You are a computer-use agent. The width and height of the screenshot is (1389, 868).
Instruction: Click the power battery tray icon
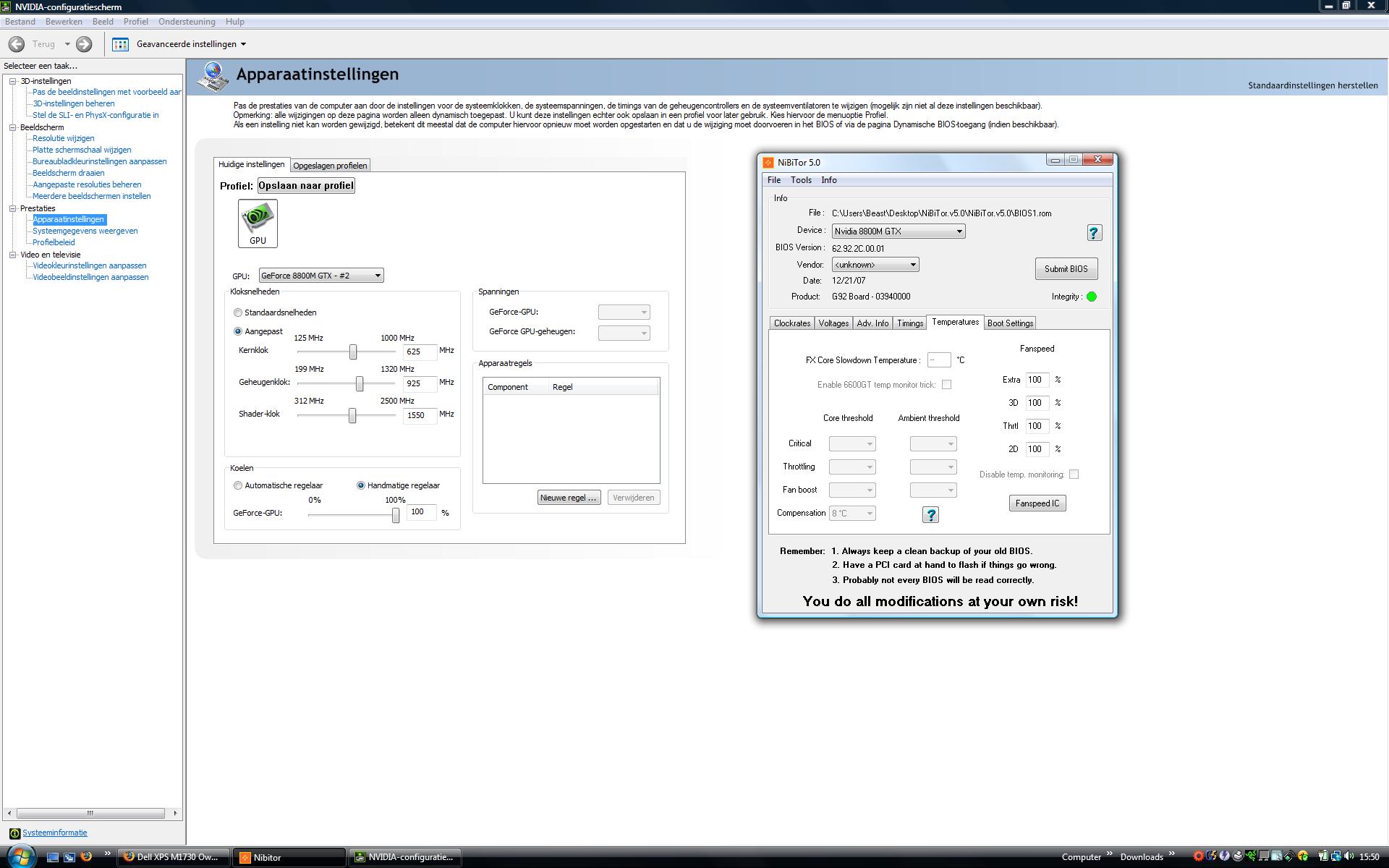pos(1322,856)
